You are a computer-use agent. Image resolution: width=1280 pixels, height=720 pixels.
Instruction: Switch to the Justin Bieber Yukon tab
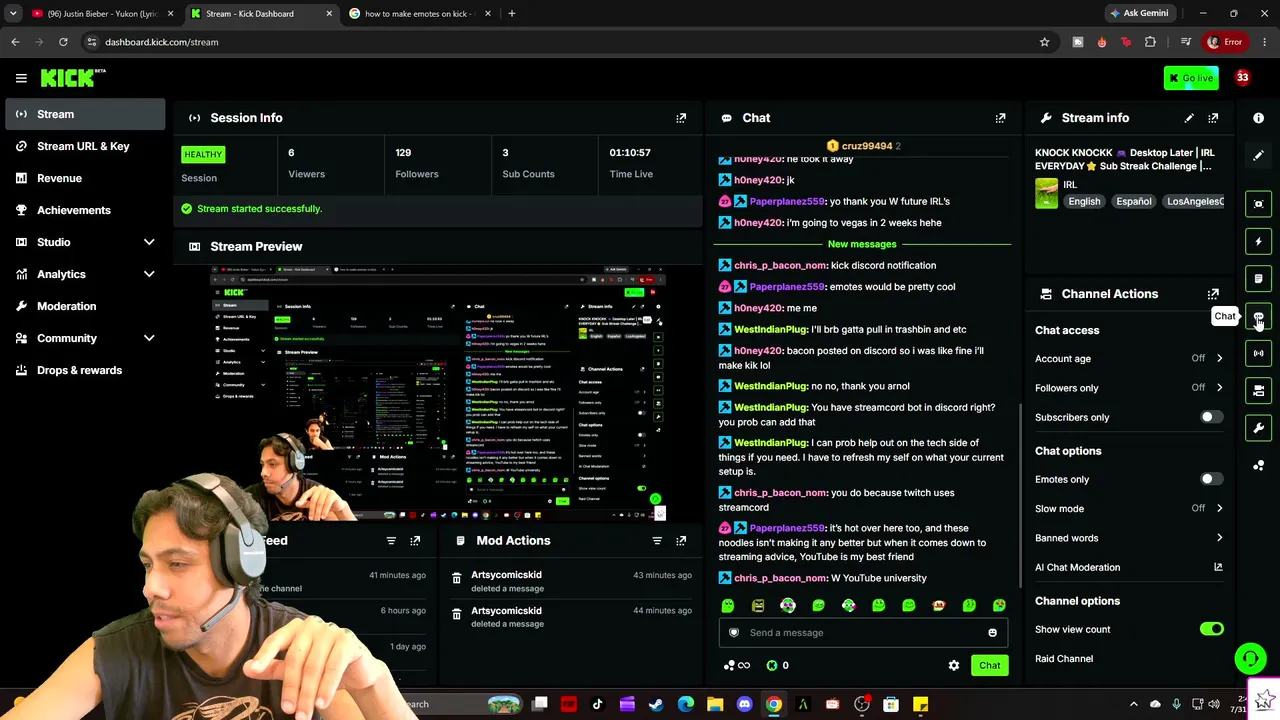click(x=103, y=14)
